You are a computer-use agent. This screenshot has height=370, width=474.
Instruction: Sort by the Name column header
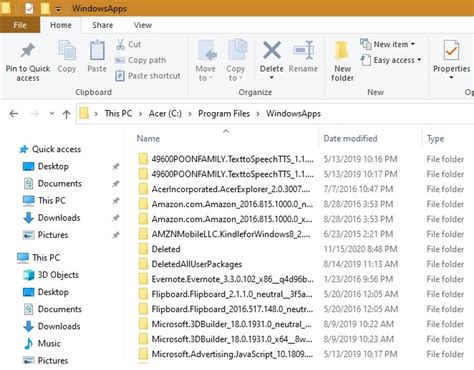pos(148,138)
